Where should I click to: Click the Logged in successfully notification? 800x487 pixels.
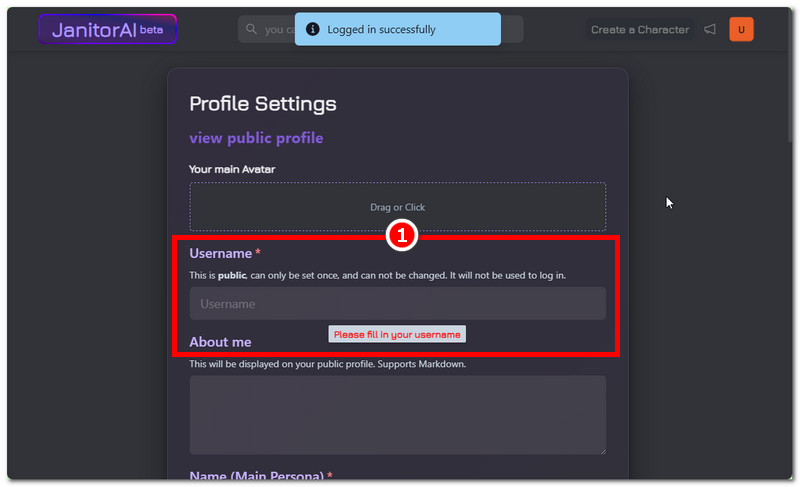coord(398,30)
